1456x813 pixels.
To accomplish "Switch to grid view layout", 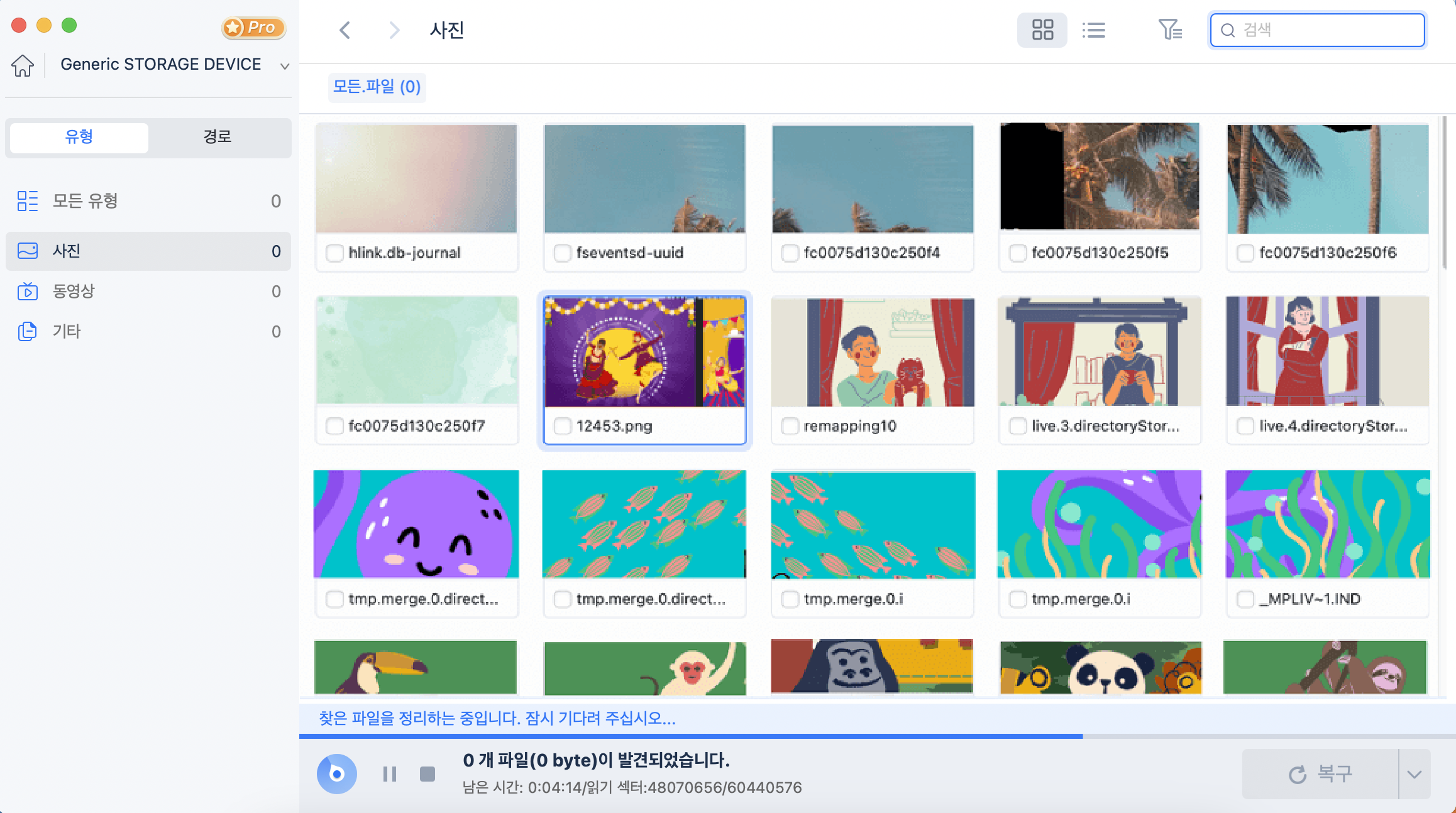I will (1042, 30).
